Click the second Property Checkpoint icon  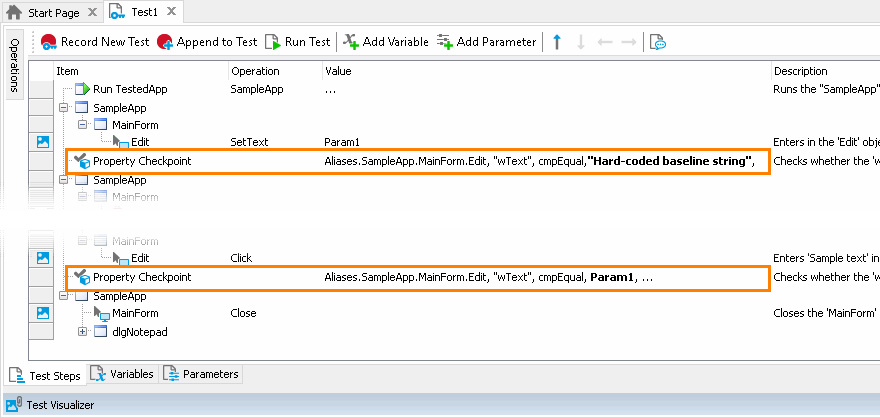[82, 277]
